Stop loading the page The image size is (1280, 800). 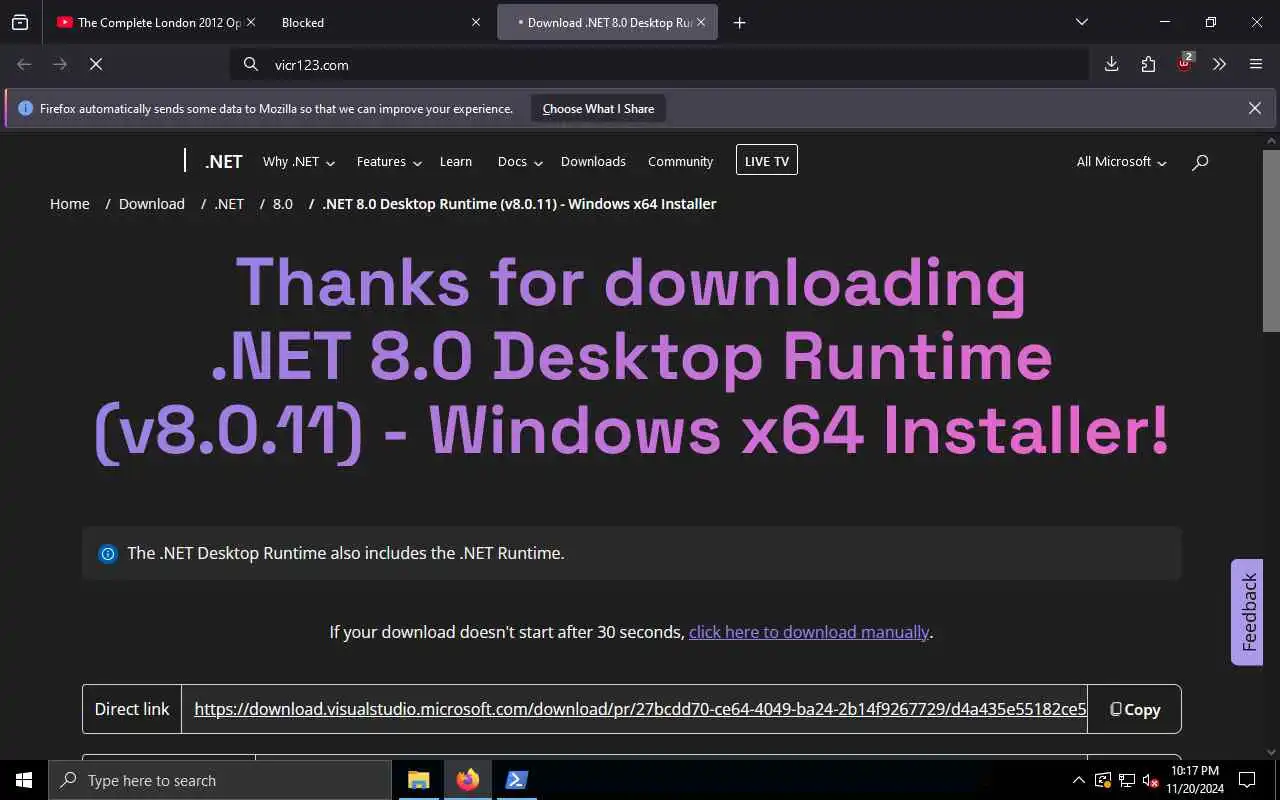(96, 64)
